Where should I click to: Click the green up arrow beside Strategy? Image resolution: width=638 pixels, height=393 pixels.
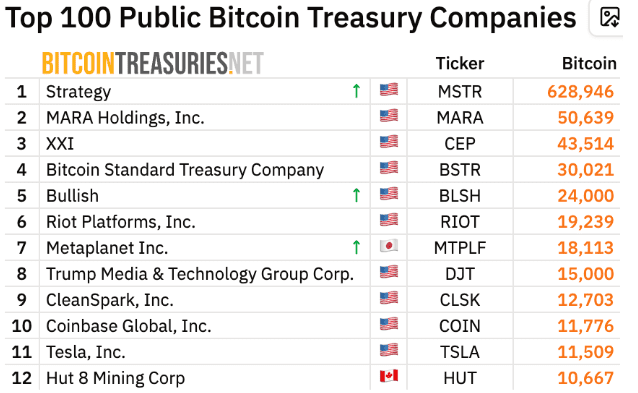[x=356, y=91]
